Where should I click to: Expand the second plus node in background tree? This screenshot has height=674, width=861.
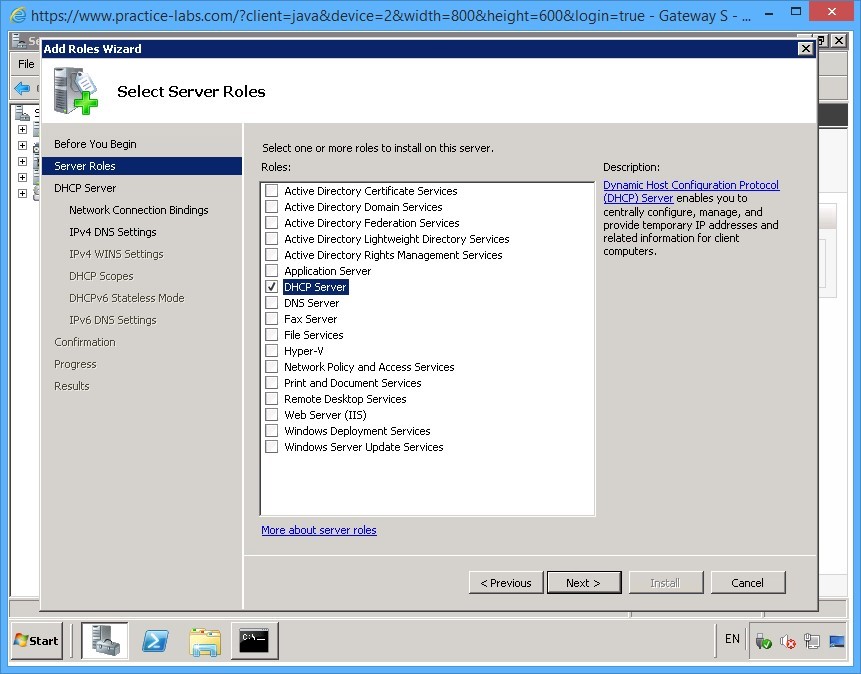coord(22,145)
